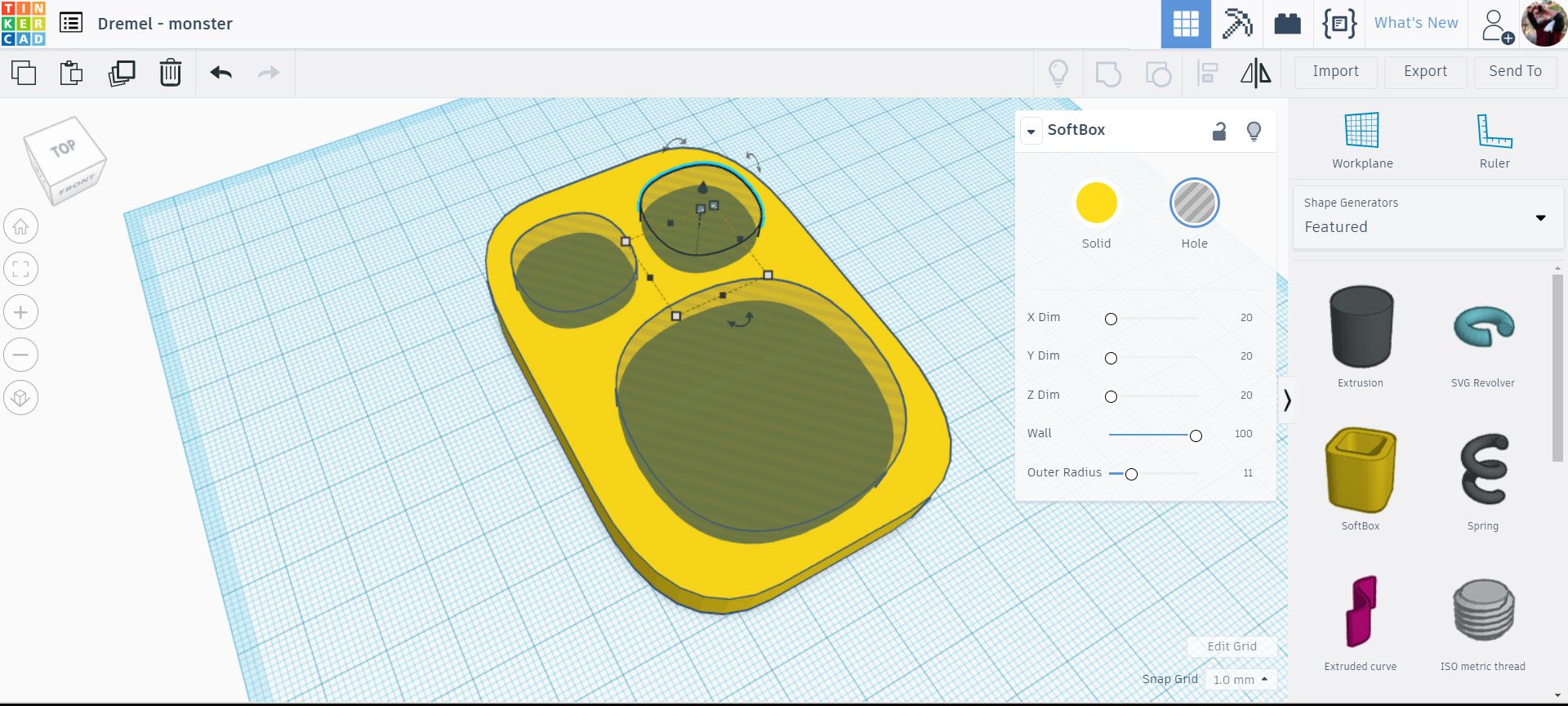
Task: Open the Bricks mode
Action: click(x=1287, y=24)
